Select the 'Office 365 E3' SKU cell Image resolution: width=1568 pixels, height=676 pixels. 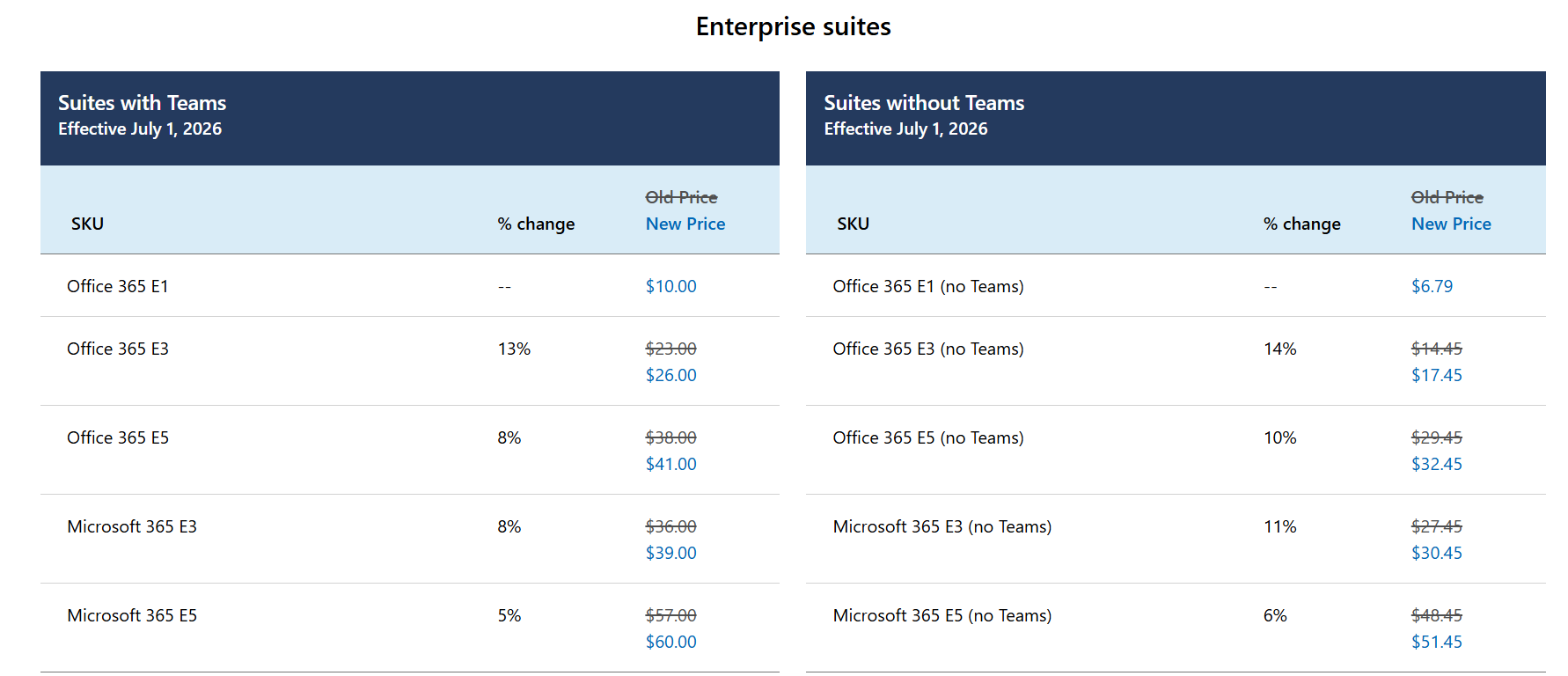(x=118, y=349)
